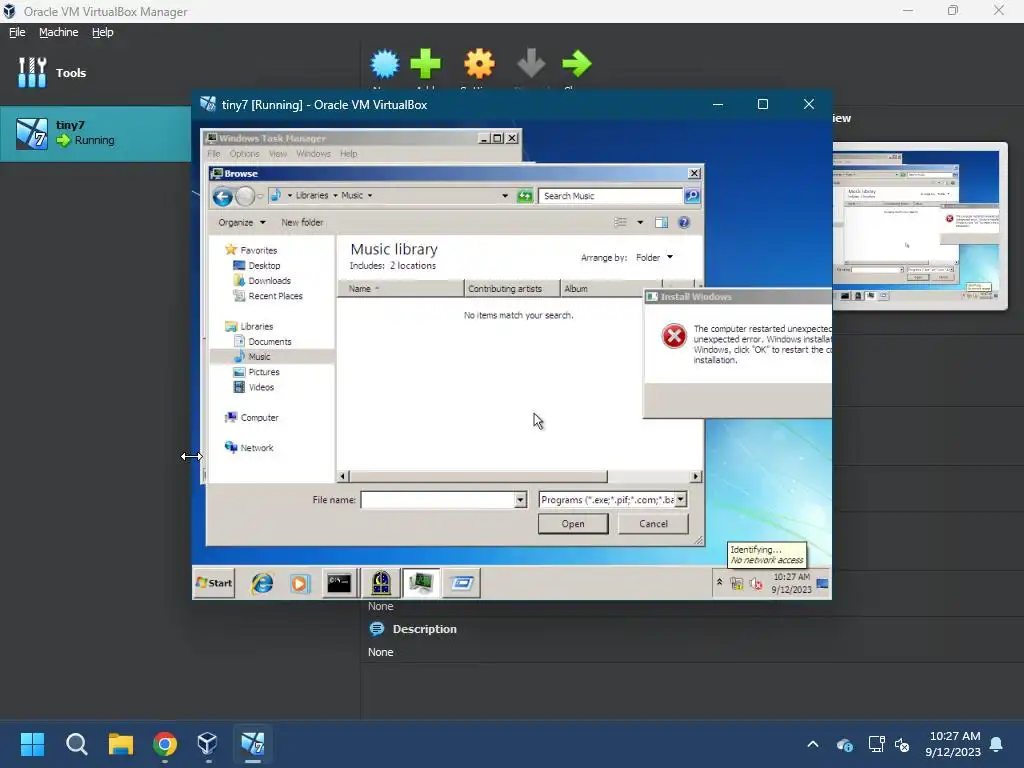1024x768 pixels.
Task: Click the '2 locations' link
Action: 413,266
